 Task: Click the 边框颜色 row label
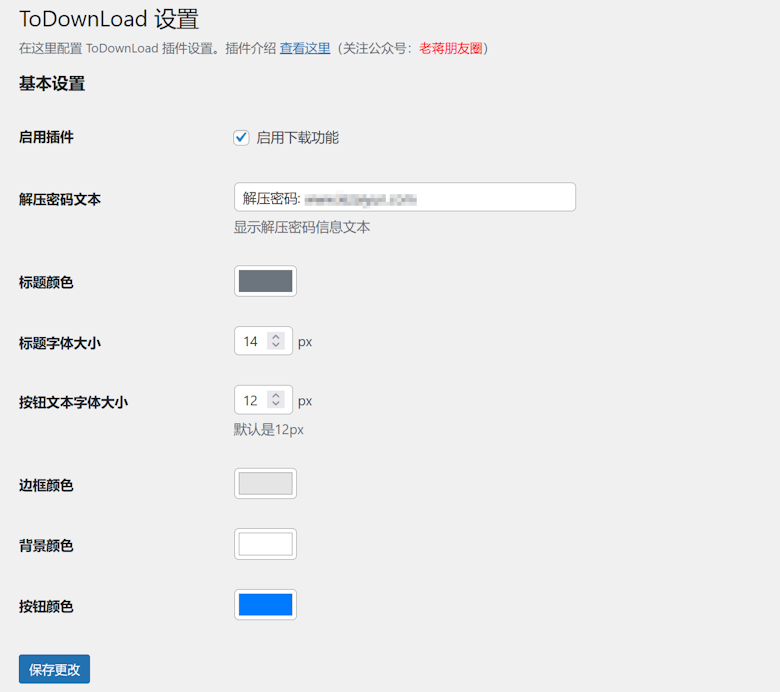point(46,485)
